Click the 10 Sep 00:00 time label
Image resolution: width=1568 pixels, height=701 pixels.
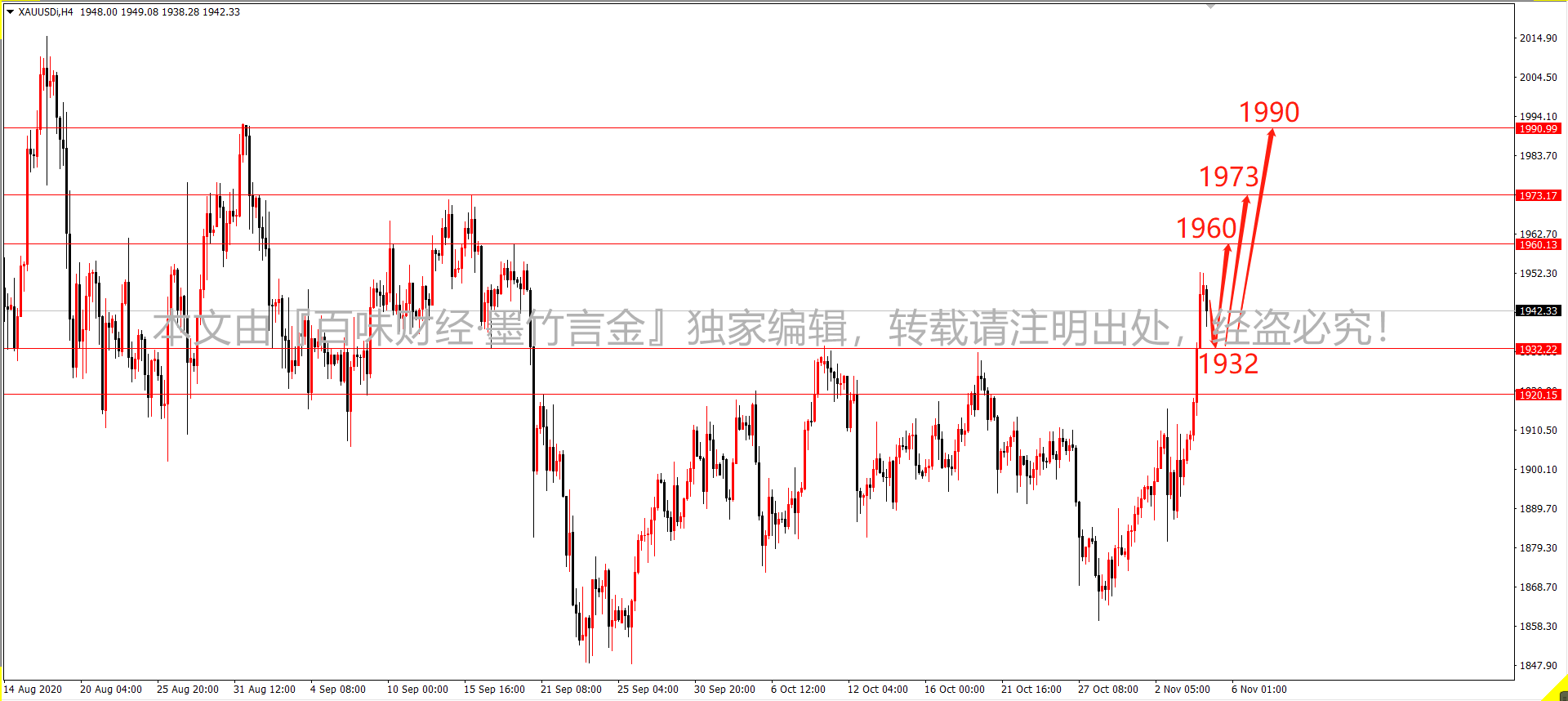(x=417, y=690)
